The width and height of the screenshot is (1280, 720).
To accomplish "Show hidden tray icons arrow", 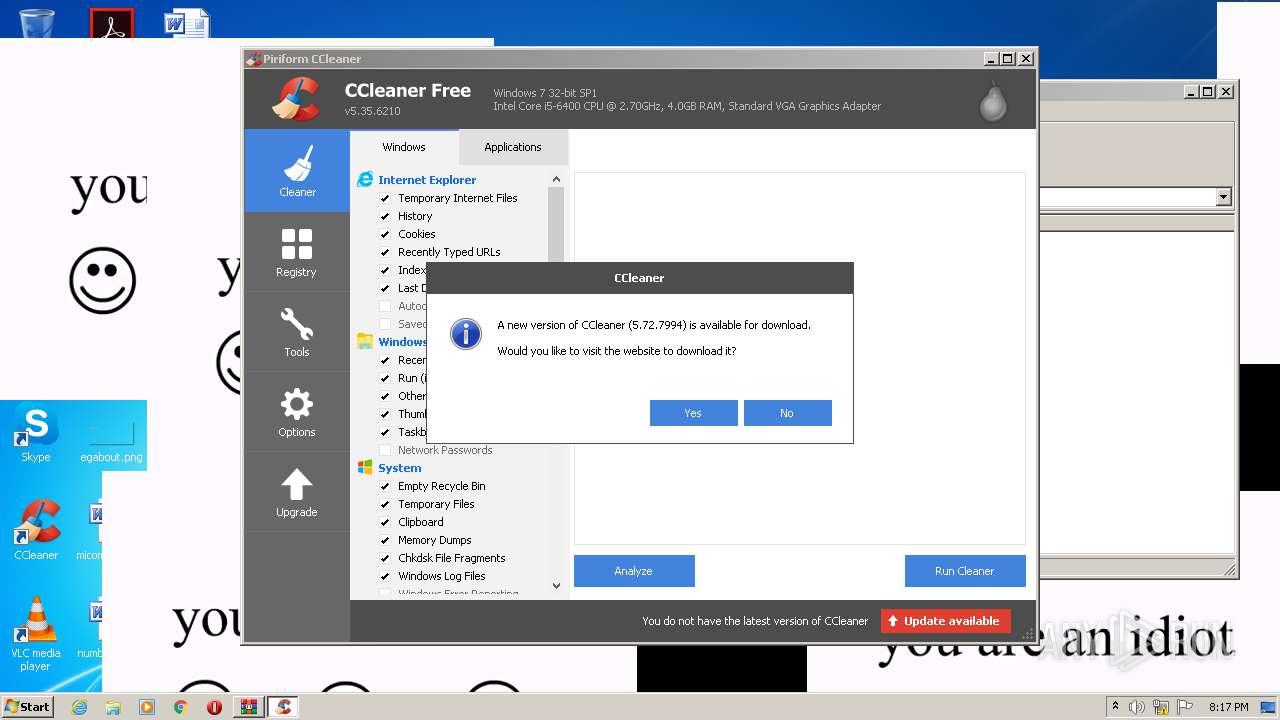I will tap(1115, 707).
